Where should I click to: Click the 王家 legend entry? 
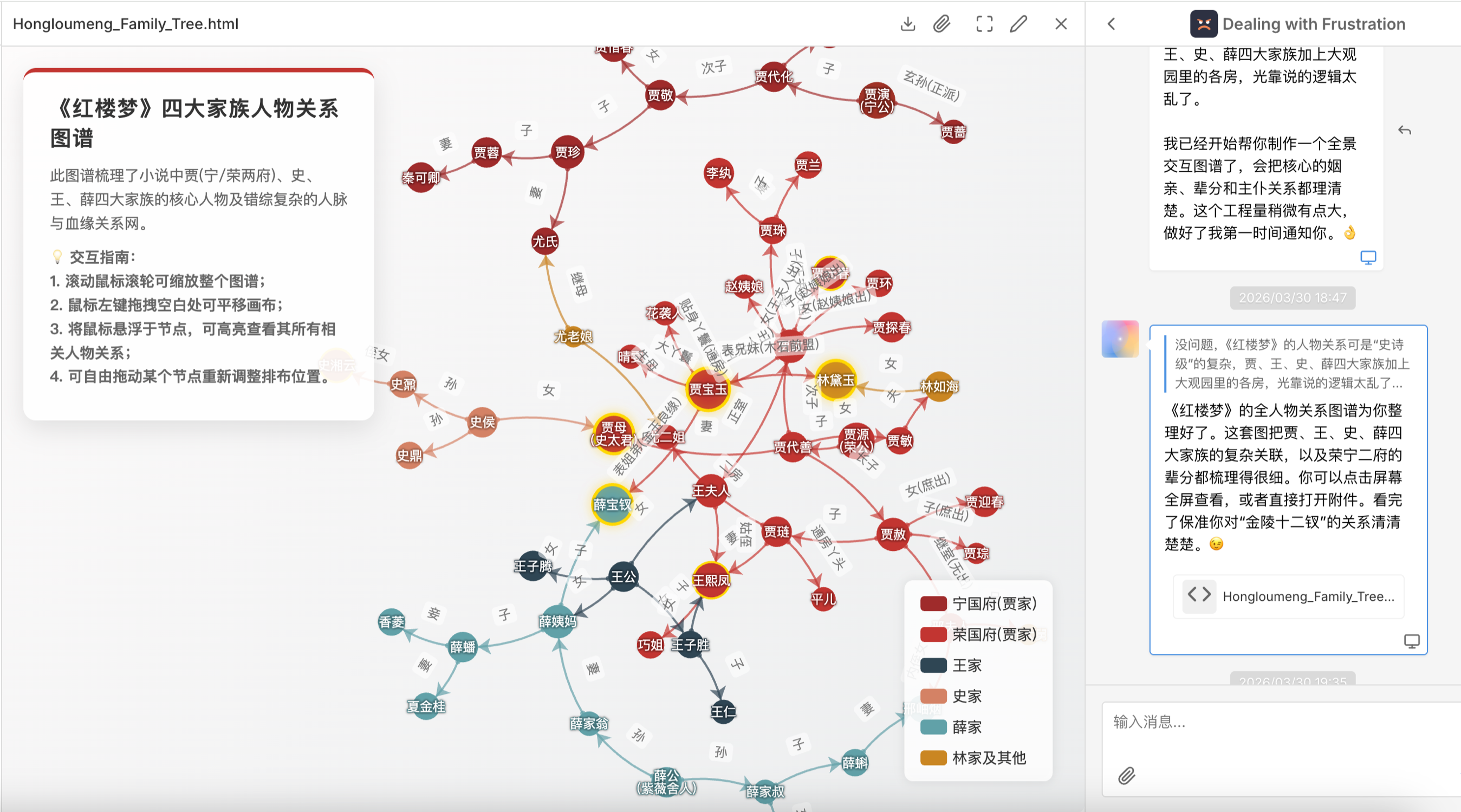(966, 665)
